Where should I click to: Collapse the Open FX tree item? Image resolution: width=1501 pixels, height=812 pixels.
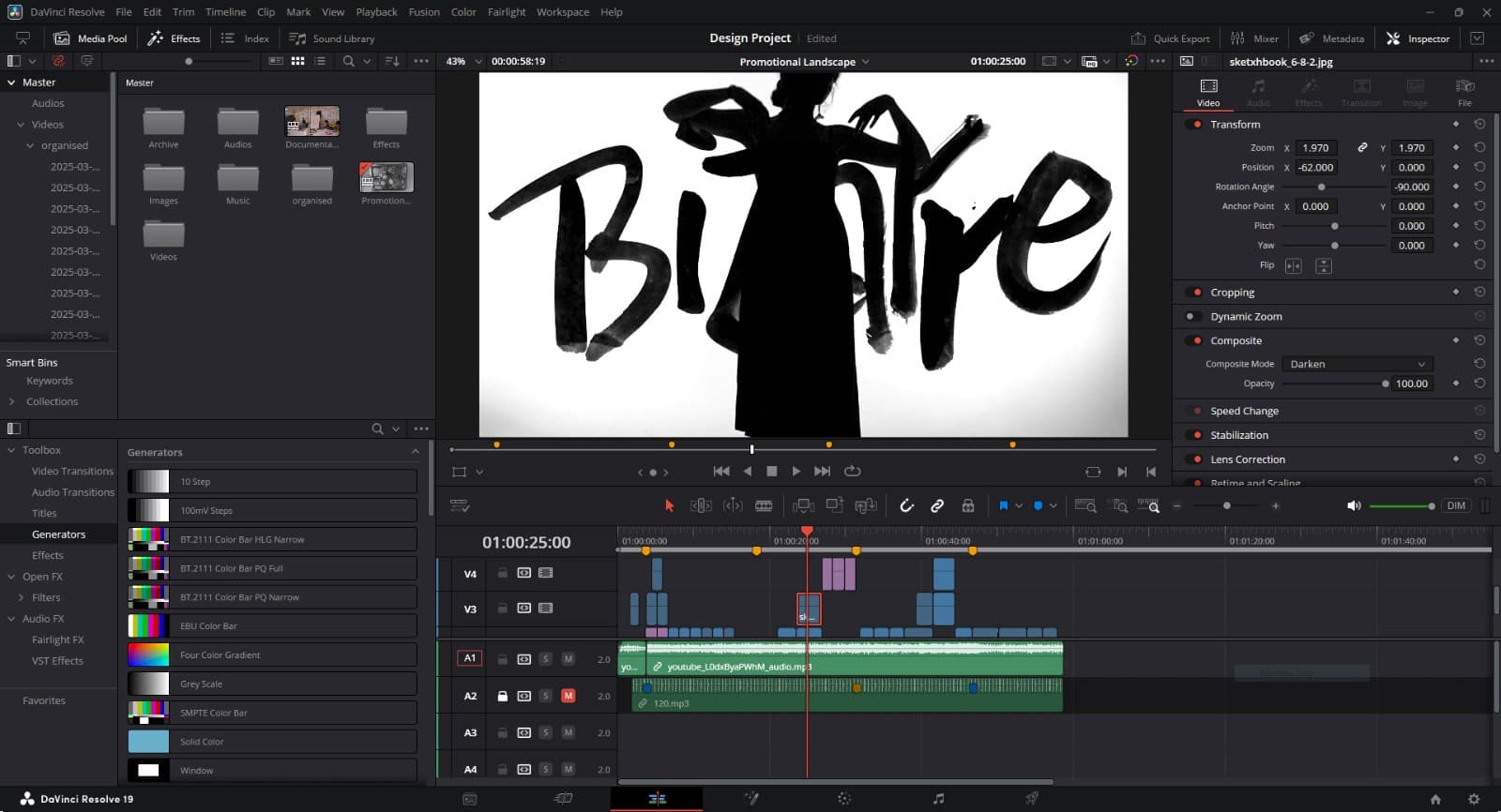[11, 577]
